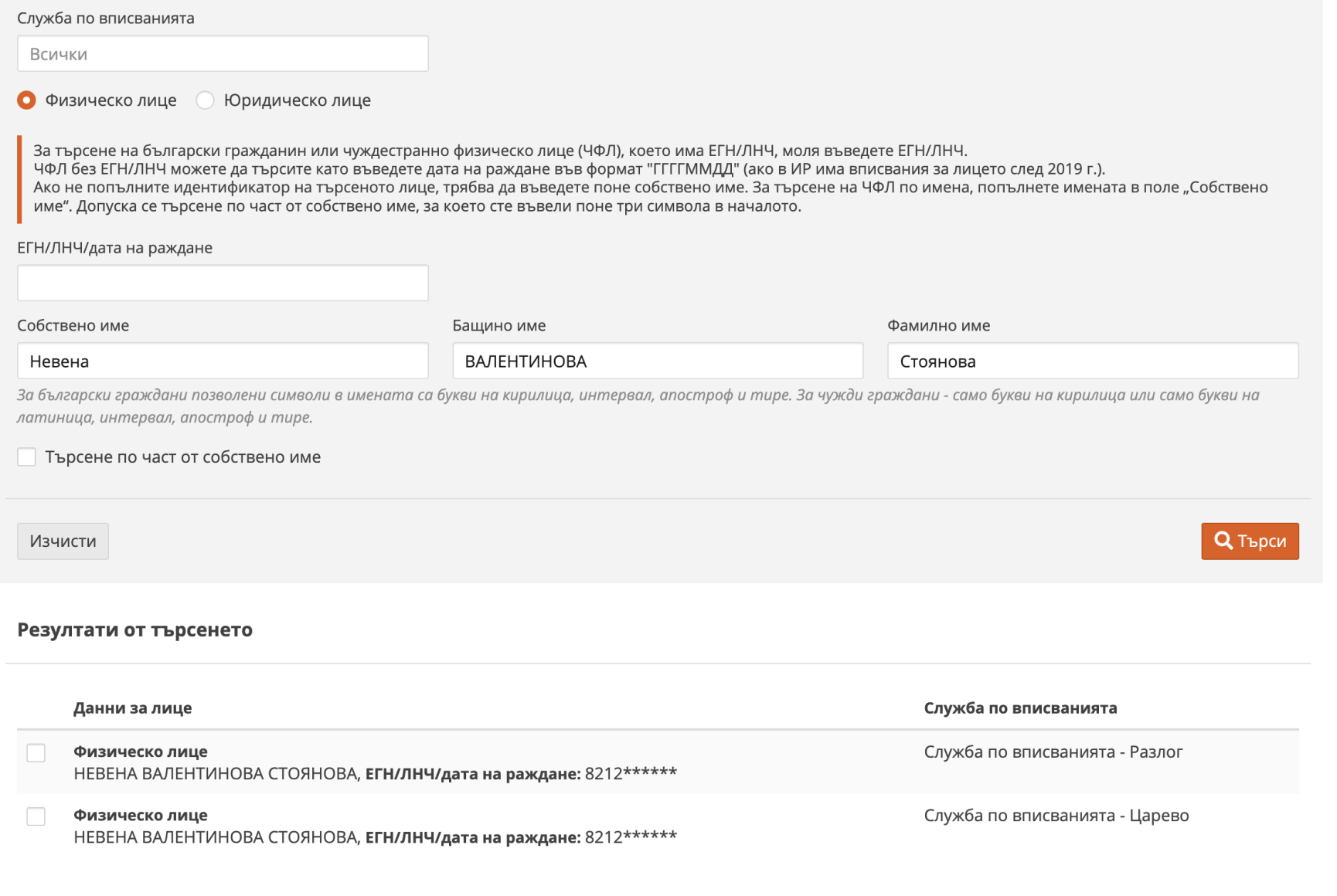
Task: Click the magnifier icon in Търси button
Action: (x=1223, y=541)
